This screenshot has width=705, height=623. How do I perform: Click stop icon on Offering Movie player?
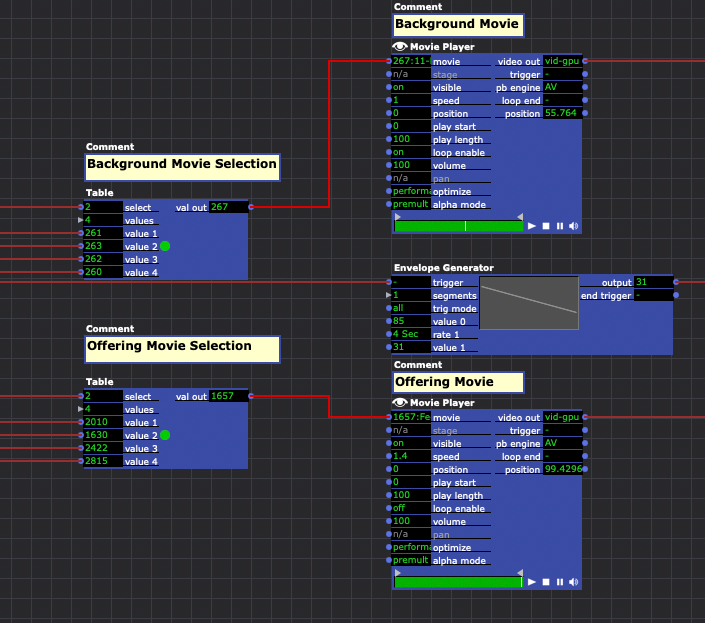[545, 582]
